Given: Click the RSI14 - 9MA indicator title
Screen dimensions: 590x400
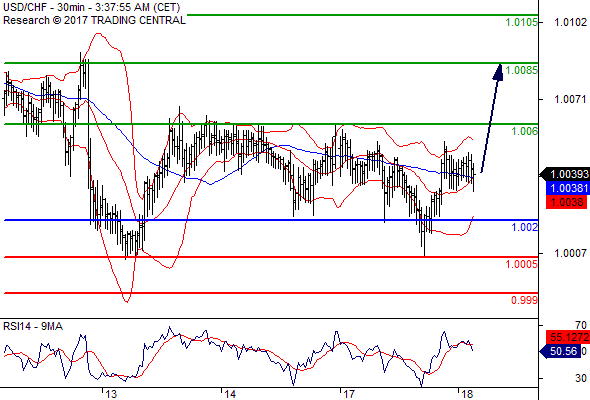Looking at the screenshot, I should pyautogui.click(x=33, y=326).
